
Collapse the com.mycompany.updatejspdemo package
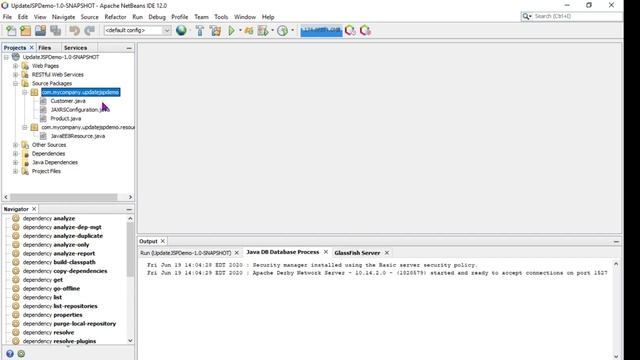25,92
